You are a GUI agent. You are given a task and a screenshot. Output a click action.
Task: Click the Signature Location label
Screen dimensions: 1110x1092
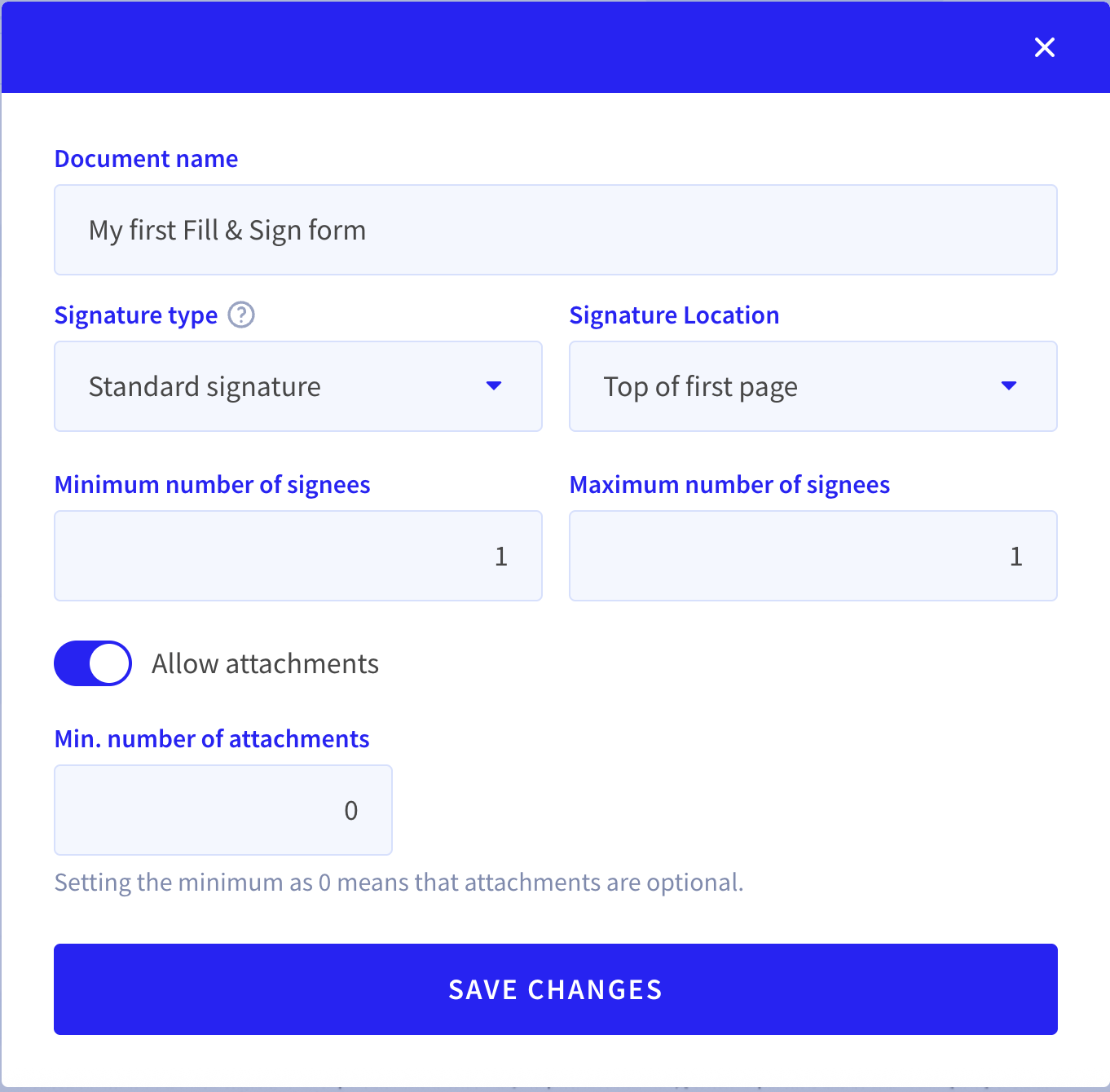674,315
